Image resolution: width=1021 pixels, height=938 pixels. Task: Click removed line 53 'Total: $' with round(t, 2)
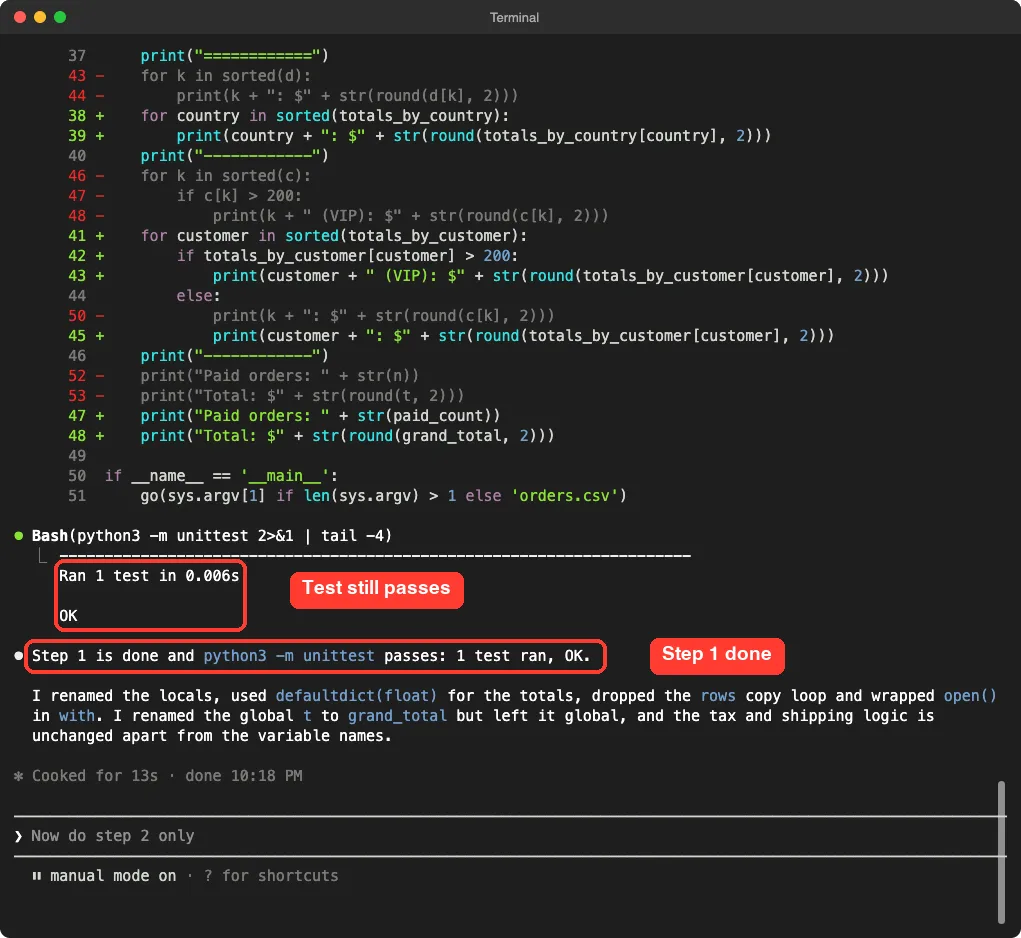266,396
